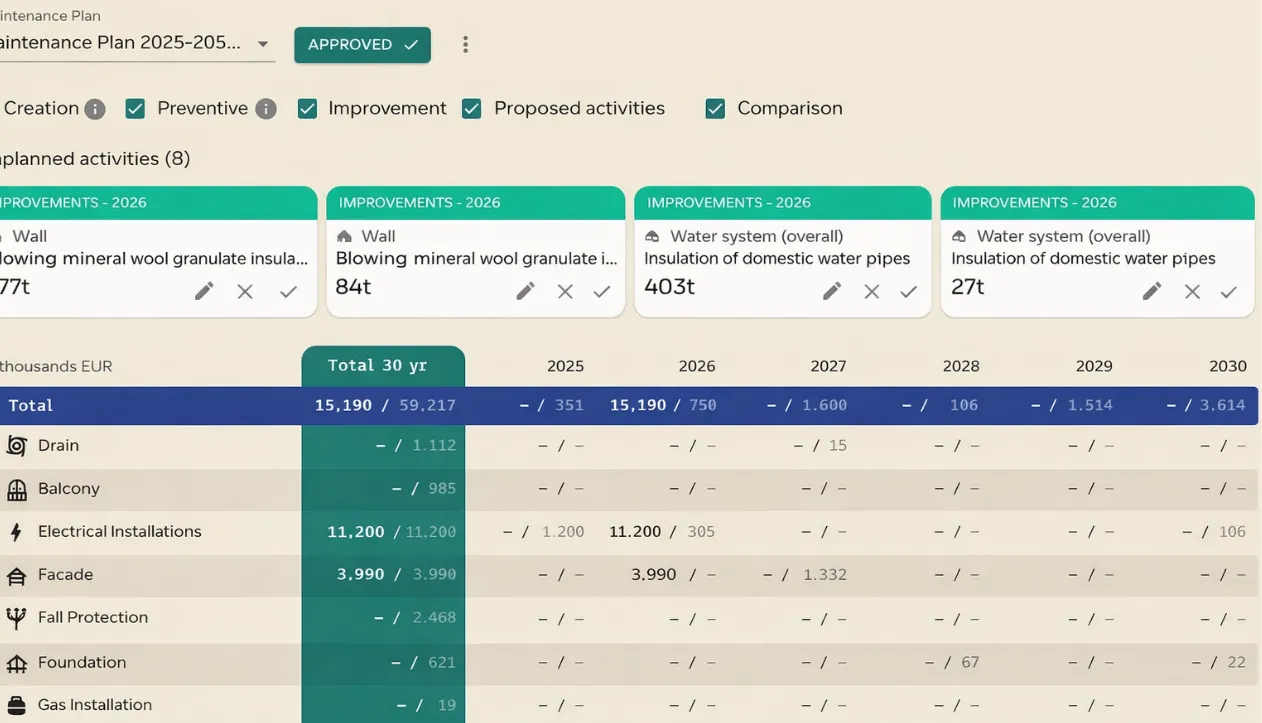Click the water system icon on 27t card
Viewport: 1262px width, 723px height.
pos(959,236)
